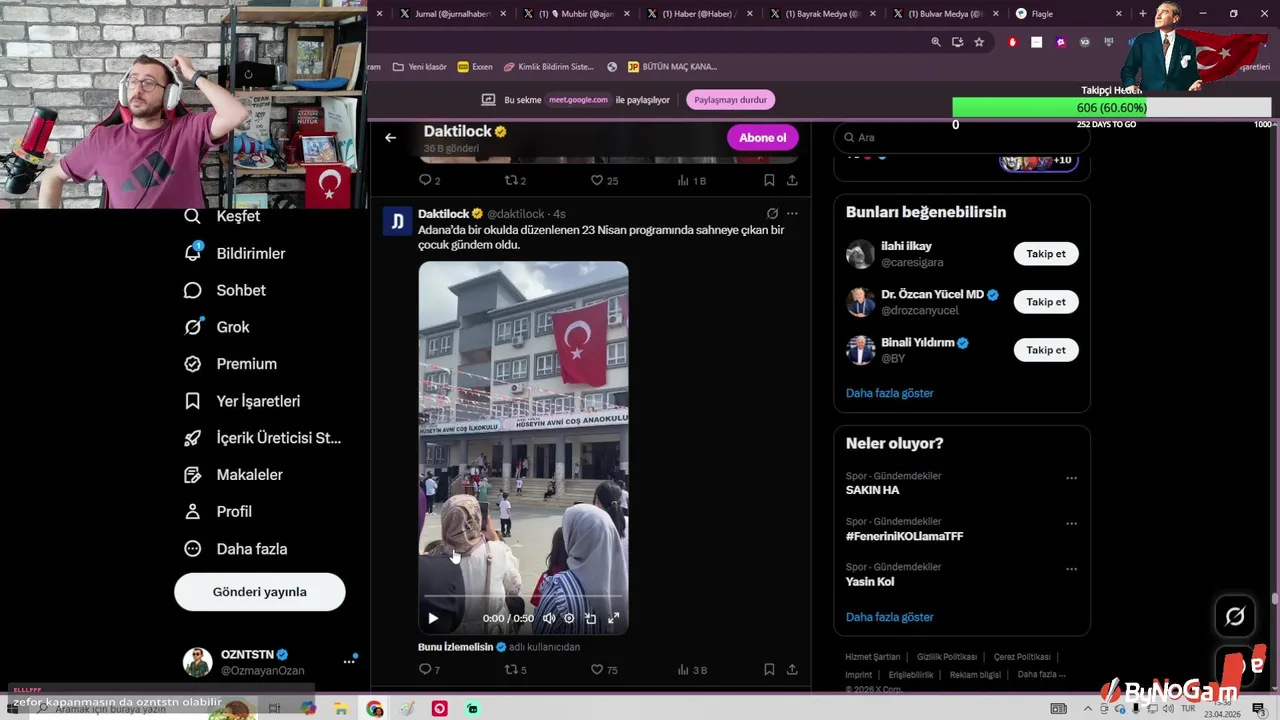Bookmark the upper post with 1 B views
This screenshot has height=720, width=1280.
coord(769,180)
